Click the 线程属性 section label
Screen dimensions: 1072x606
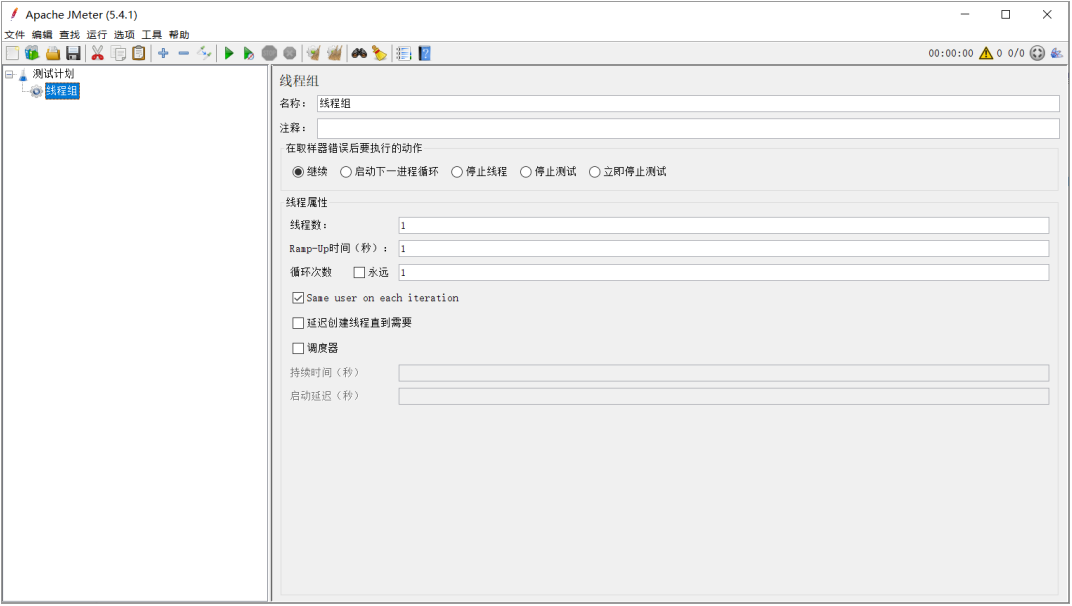306,202
